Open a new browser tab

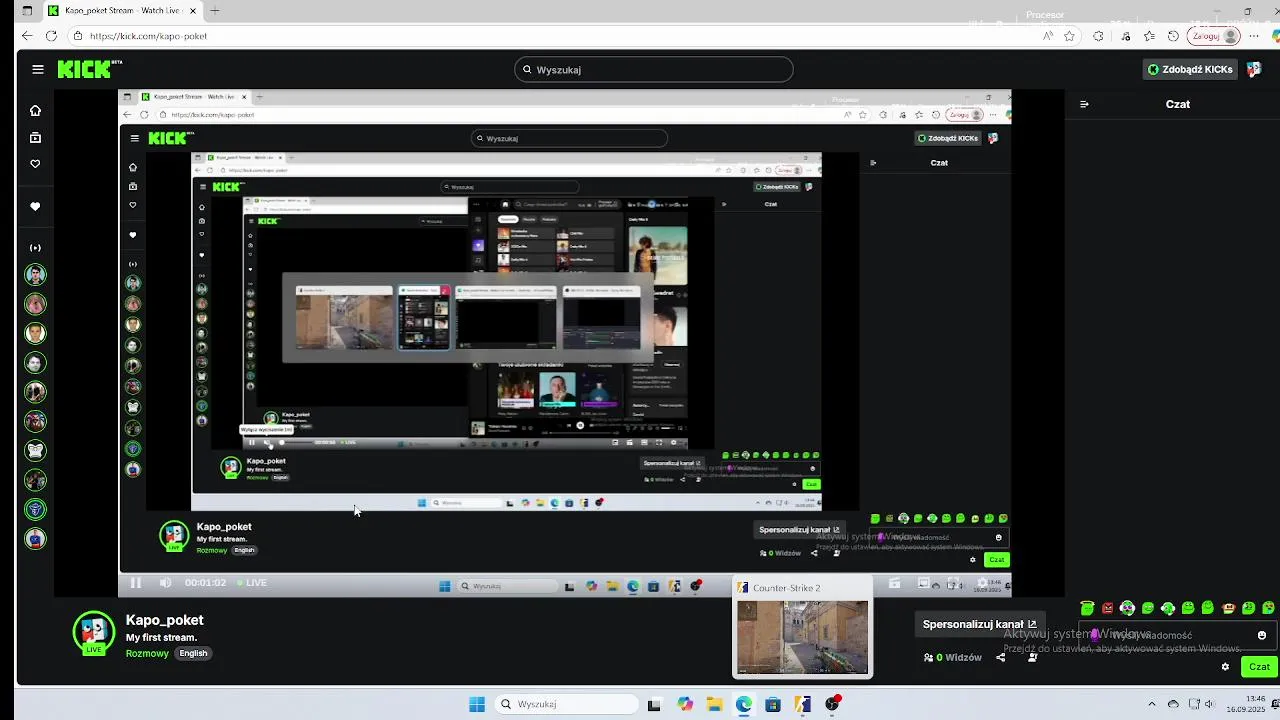215,11
